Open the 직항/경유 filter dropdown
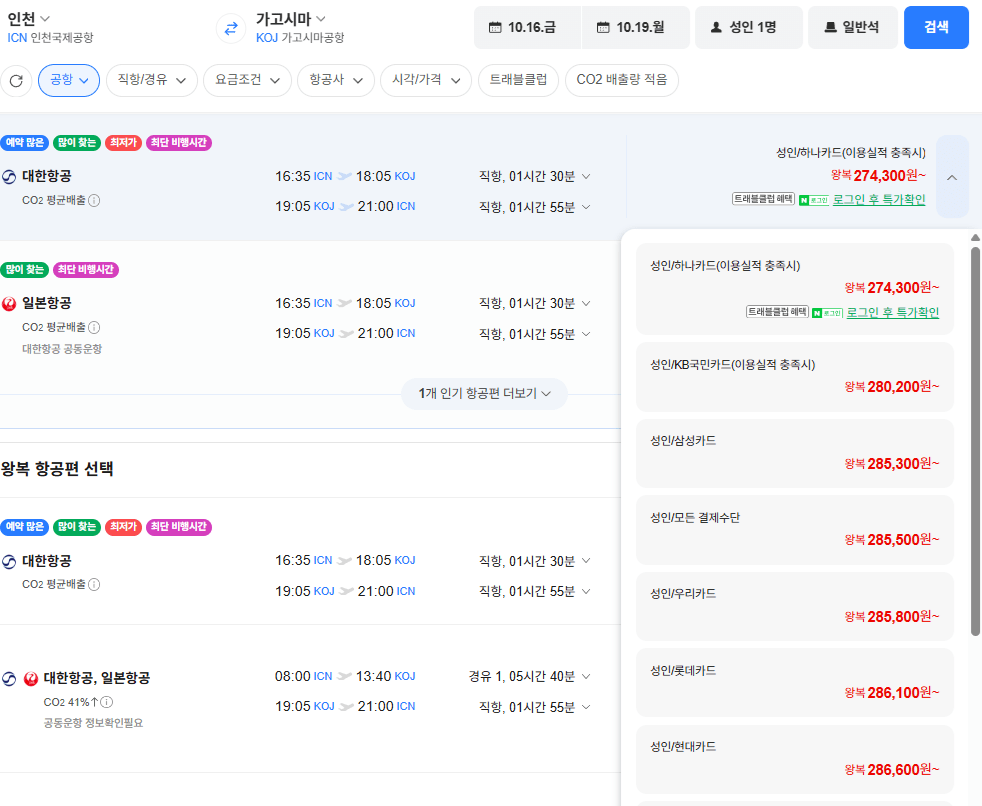This screenshot has width=982, height=806. pos(152,80)
